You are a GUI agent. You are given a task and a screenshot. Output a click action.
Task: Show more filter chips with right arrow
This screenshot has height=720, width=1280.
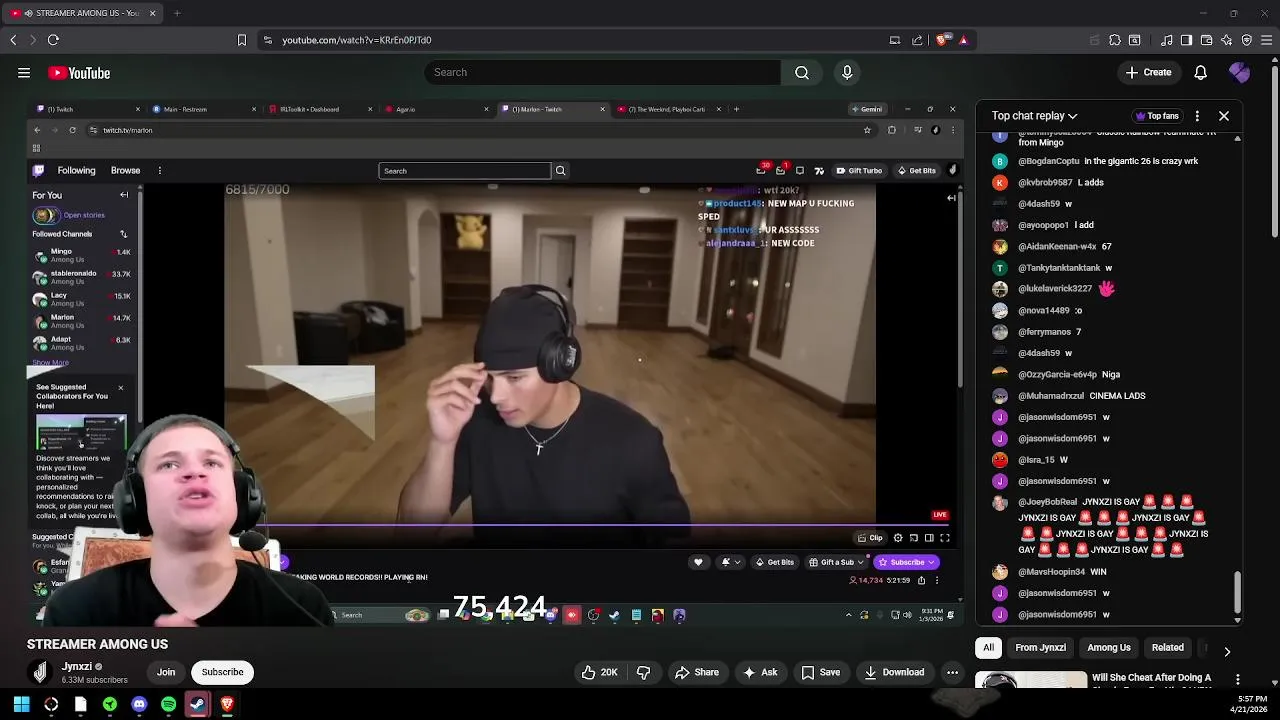pyautogui.click(x=1227, y=652)
